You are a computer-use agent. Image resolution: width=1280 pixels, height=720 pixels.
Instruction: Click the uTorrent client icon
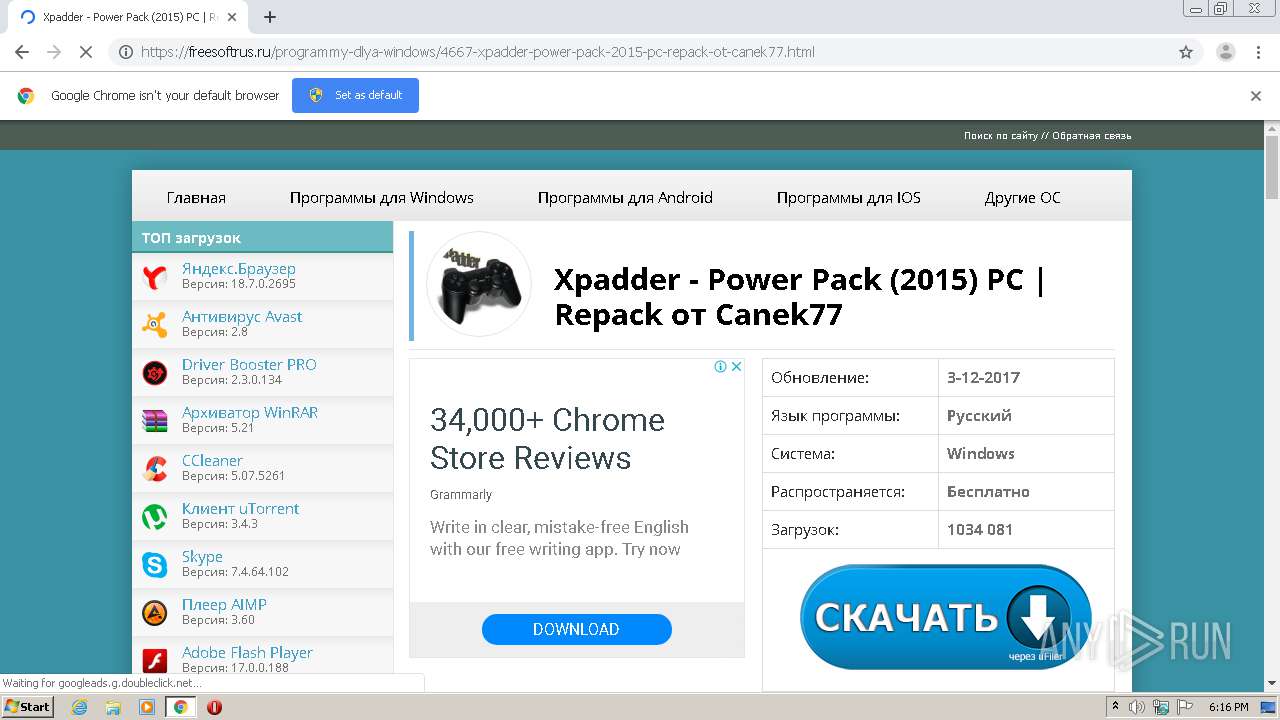point(154,517)
